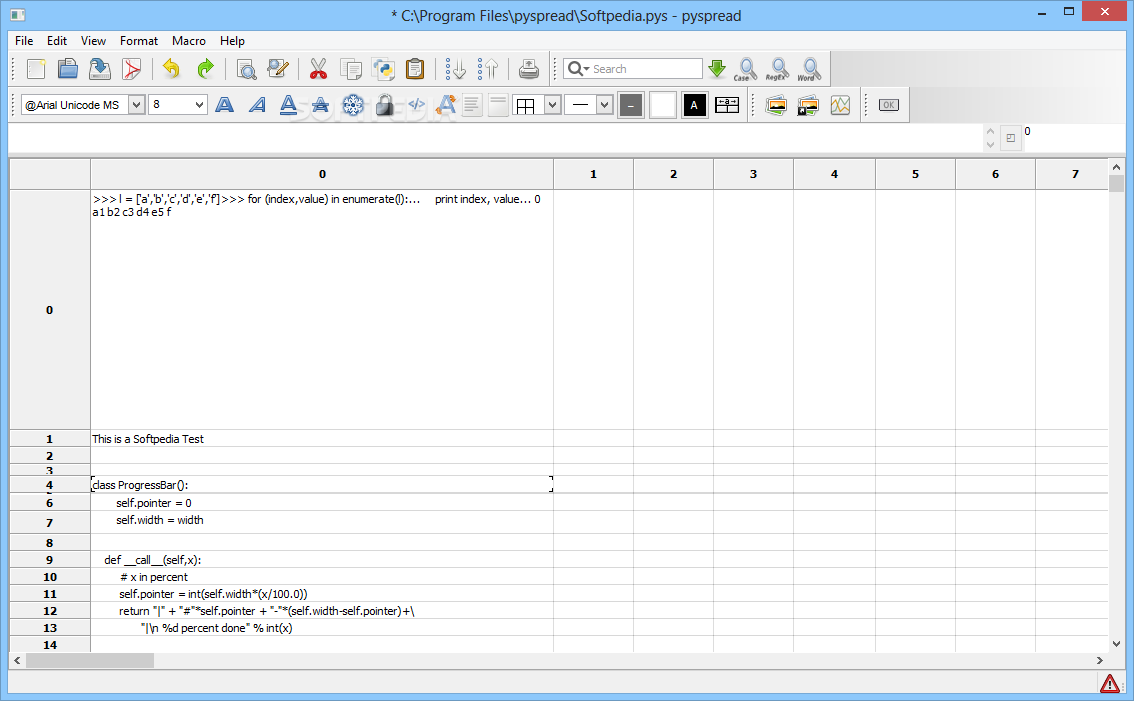Toggle freeze cell with snowflake icon
This screenshot has width=1134, height=701.
tap(353, 105)
